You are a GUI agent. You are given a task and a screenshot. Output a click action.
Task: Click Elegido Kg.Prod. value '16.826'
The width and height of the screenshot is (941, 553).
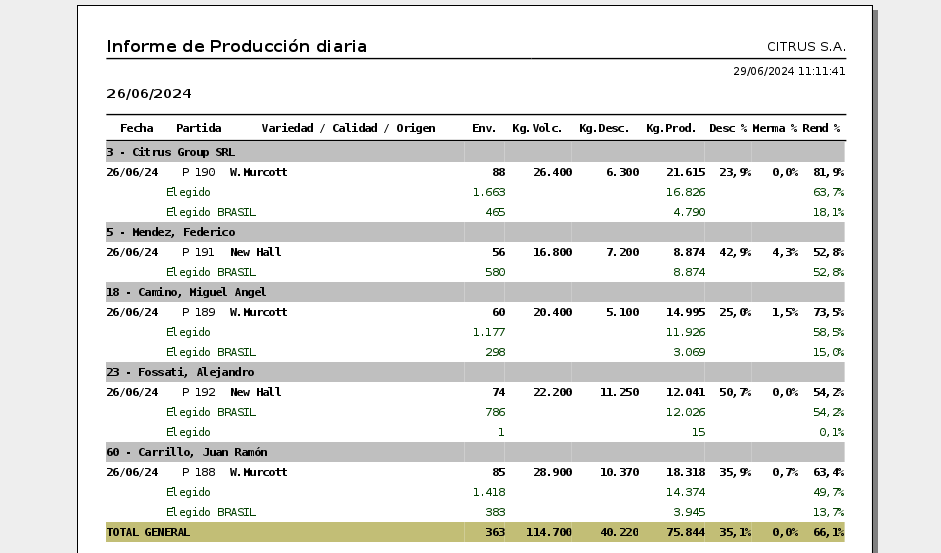686,192
